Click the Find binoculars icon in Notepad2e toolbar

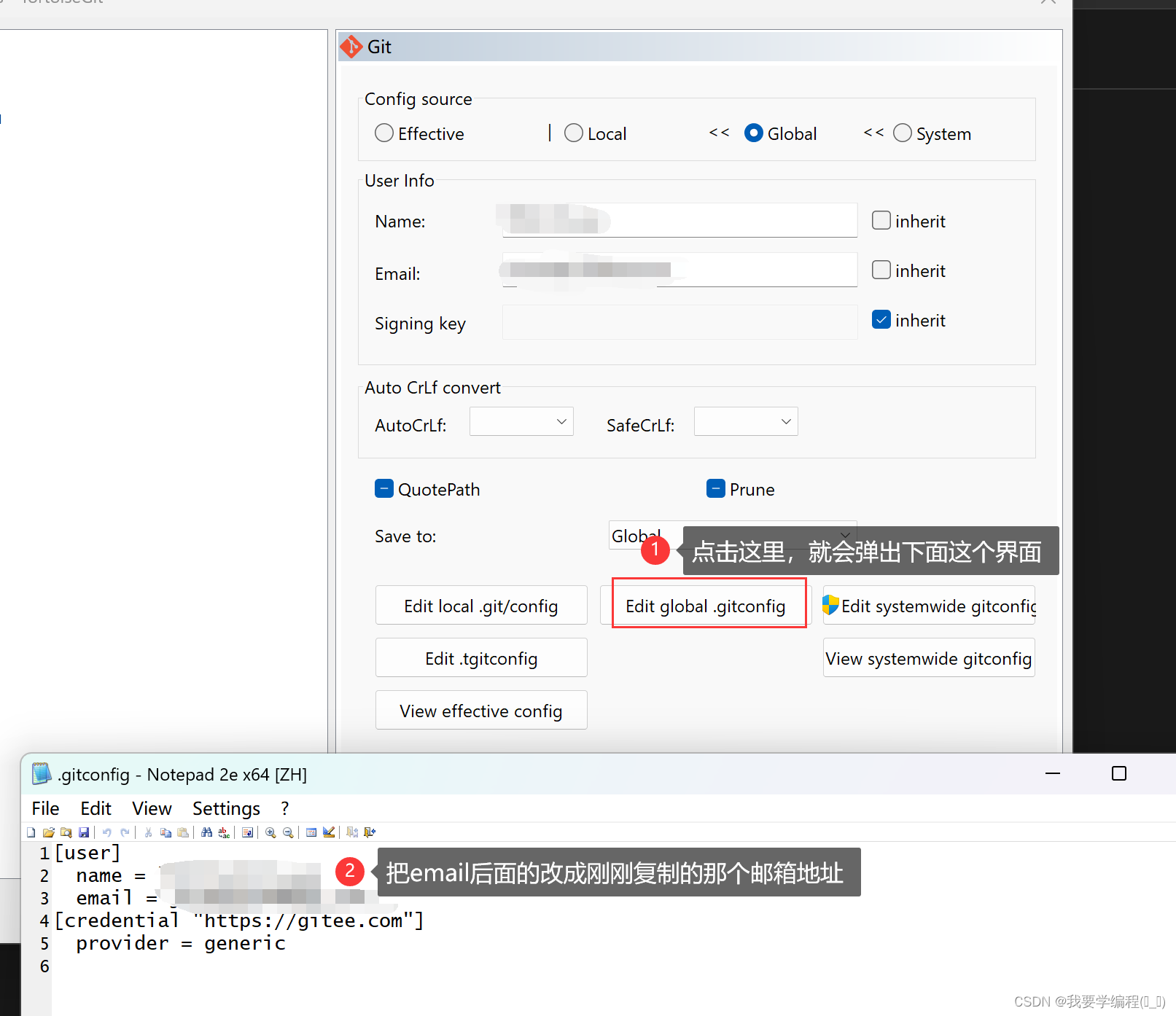tap(206, 832)
